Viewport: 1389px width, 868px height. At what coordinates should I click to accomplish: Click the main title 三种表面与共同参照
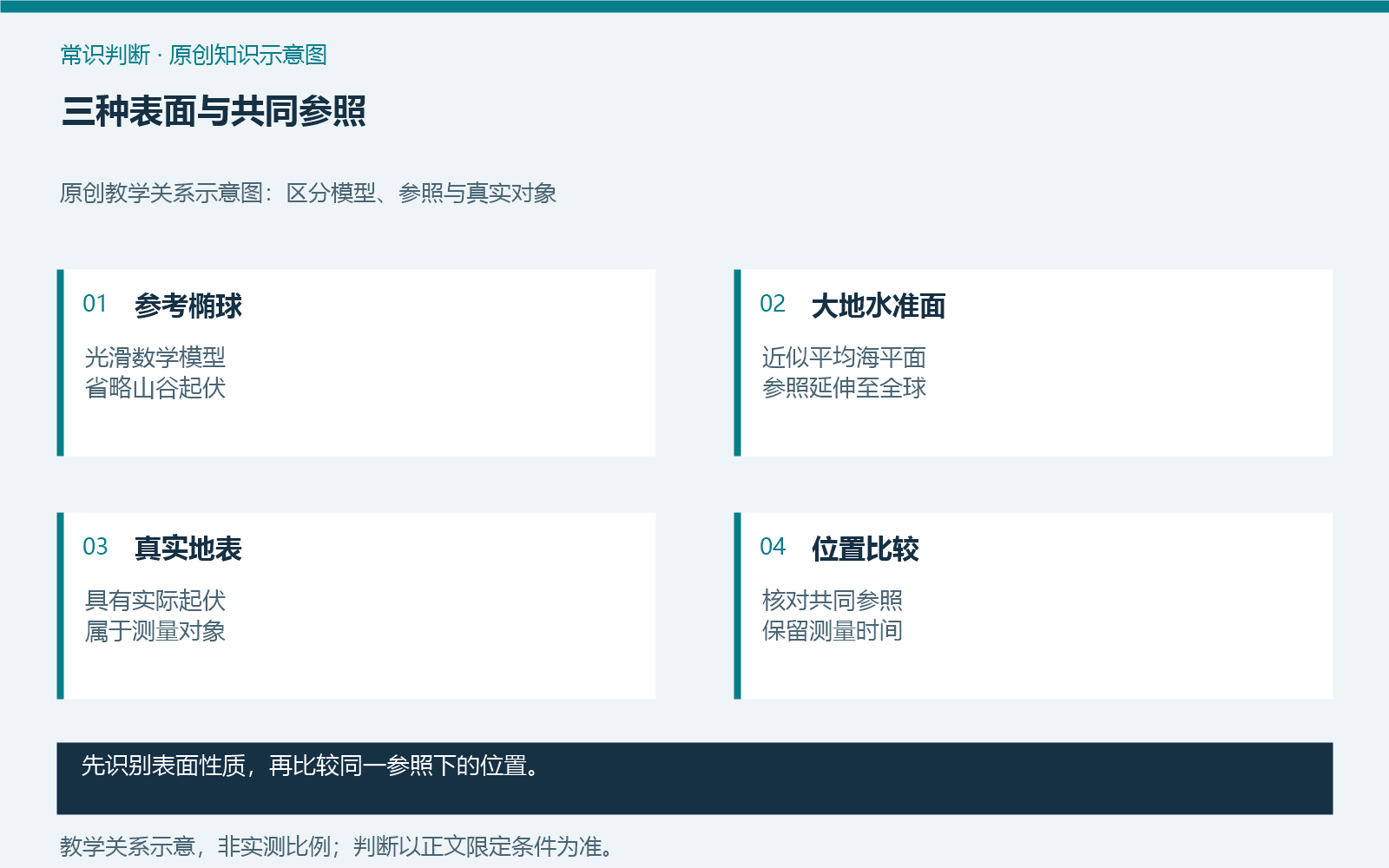coord(214,111)
